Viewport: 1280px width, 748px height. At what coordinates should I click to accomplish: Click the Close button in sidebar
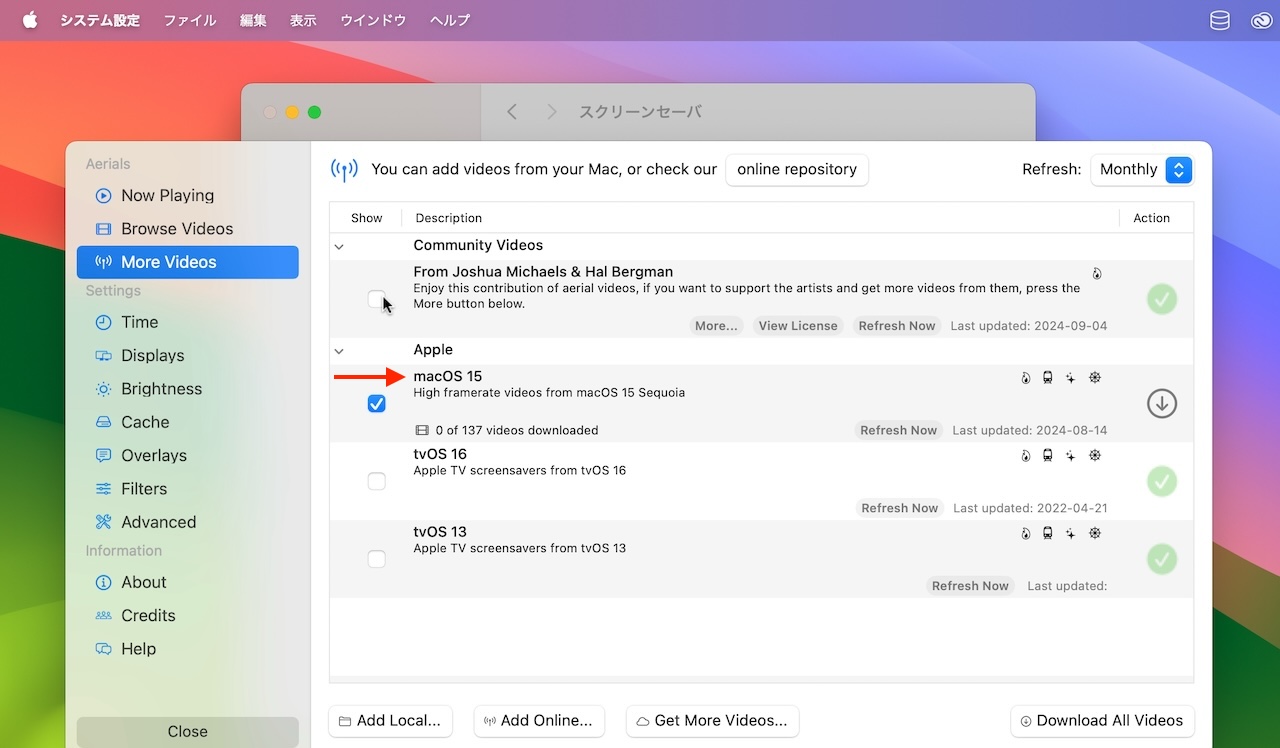point(187,732)
